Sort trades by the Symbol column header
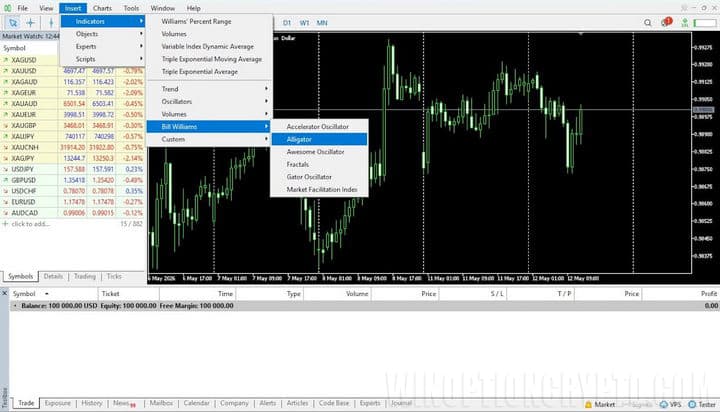 54,293
